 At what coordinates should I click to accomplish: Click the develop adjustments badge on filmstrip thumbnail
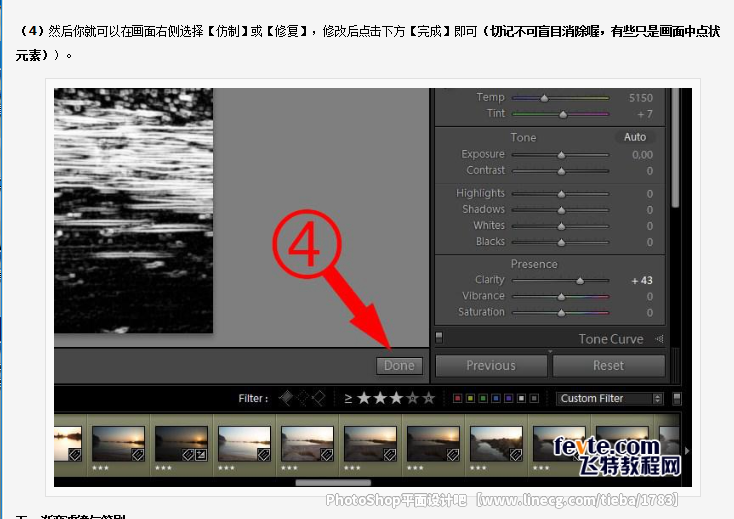point(201,454)
